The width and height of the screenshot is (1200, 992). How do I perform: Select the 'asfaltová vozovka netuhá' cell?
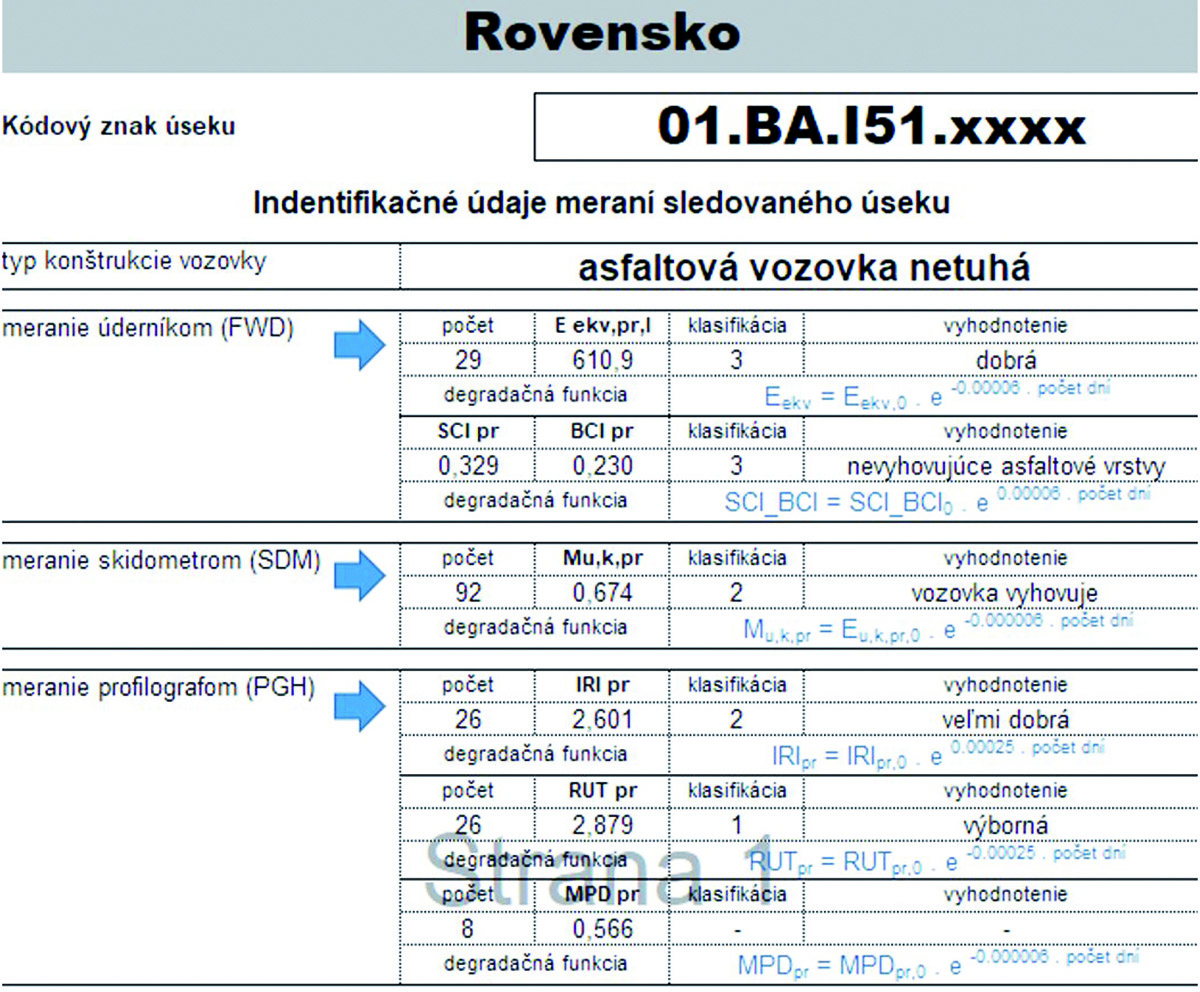[x=804, y=268]
